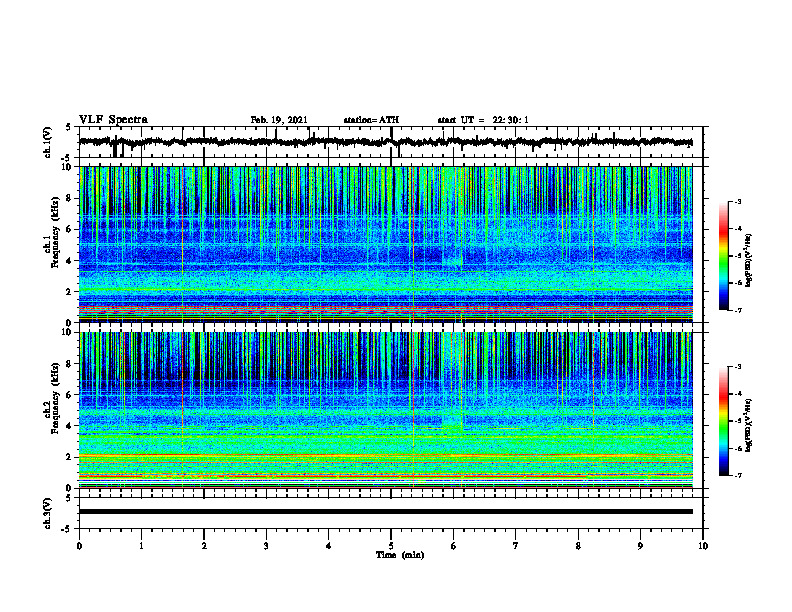Click the "-3" tick on ch.1 colorbar
Screen dimensions: 792x612
click(x=738, y=201)
